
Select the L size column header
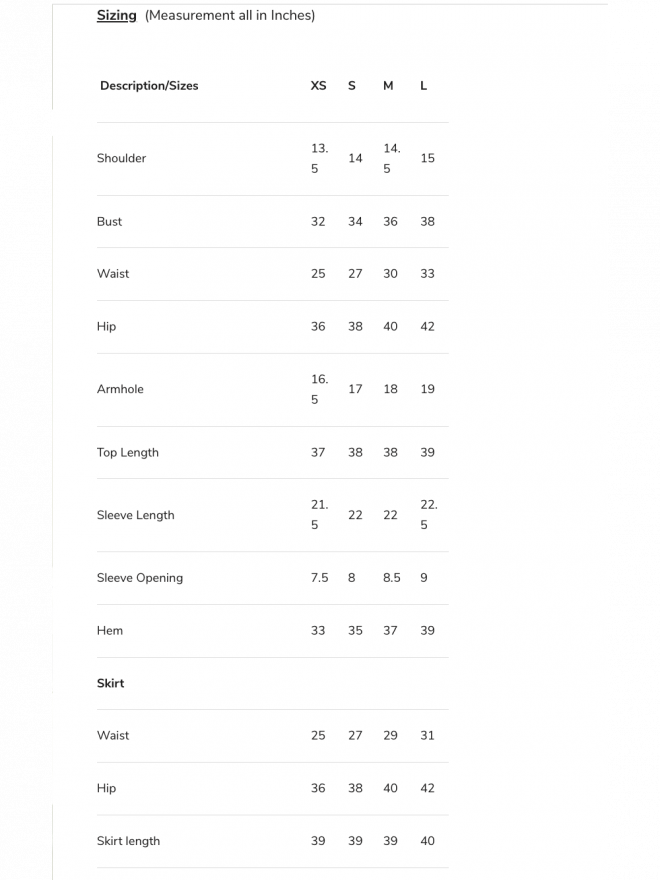(x=424, y=86)
